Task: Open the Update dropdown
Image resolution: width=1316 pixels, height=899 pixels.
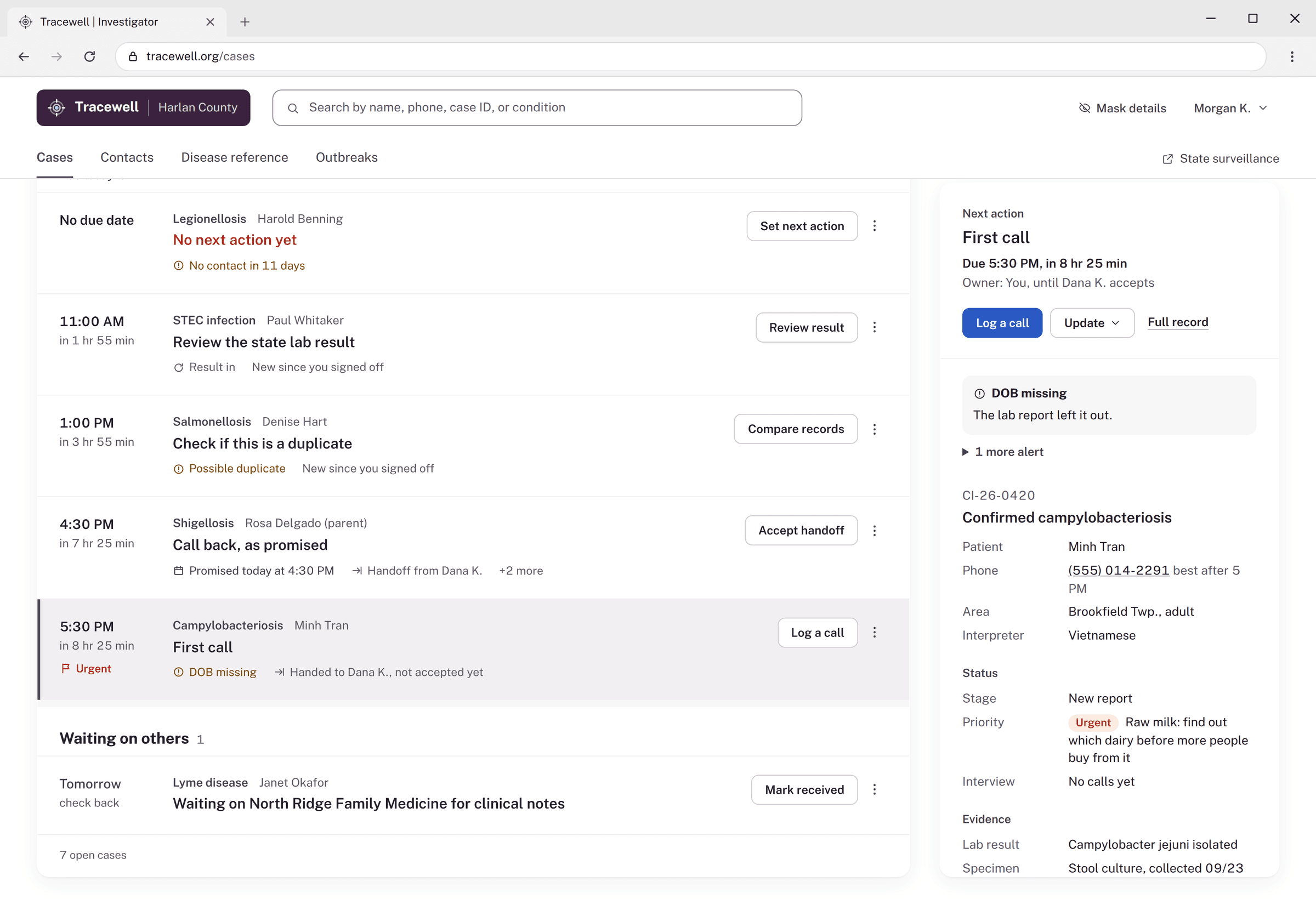Action: 1092,323
